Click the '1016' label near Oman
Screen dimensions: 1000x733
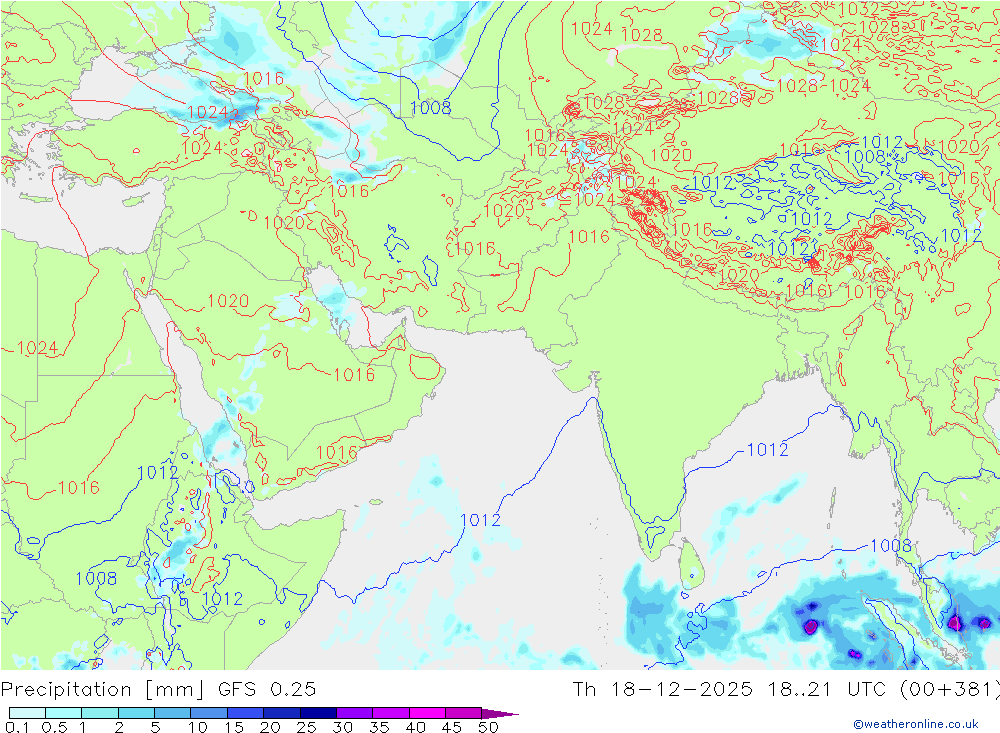coord(354,374)
